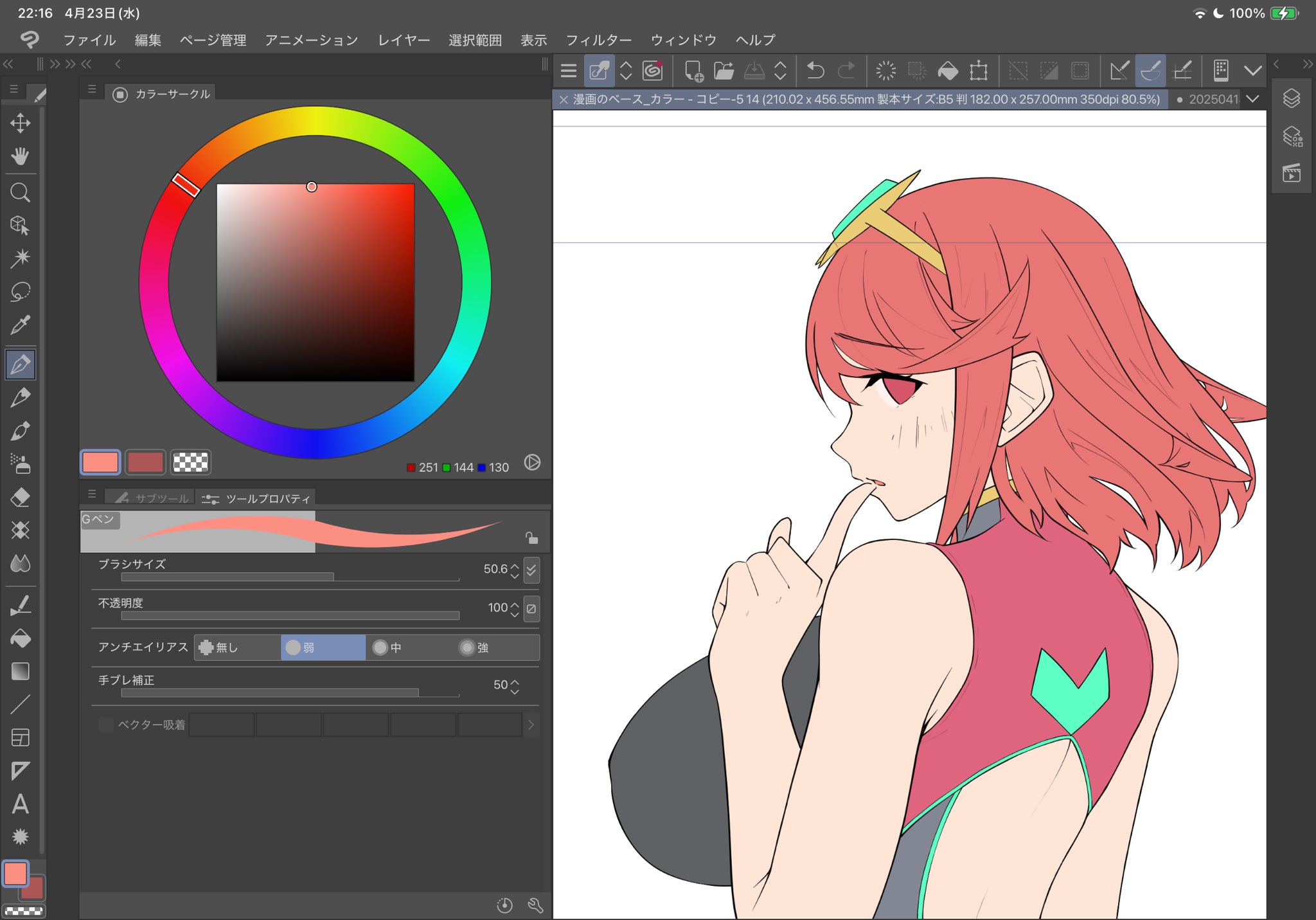Click the opacity value stepper arrows

pyautogui.click(x=515, y=609)
